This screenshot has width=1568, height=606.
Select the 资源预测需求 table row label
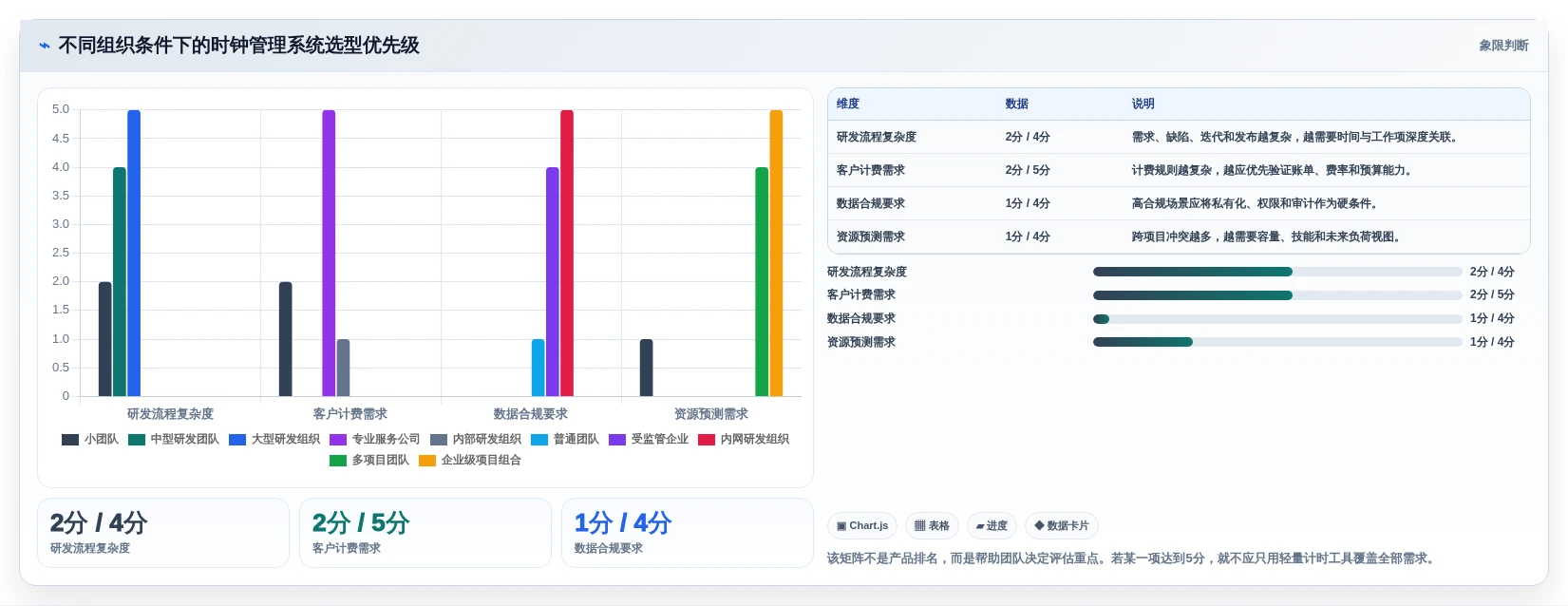(x=871, y=237)
